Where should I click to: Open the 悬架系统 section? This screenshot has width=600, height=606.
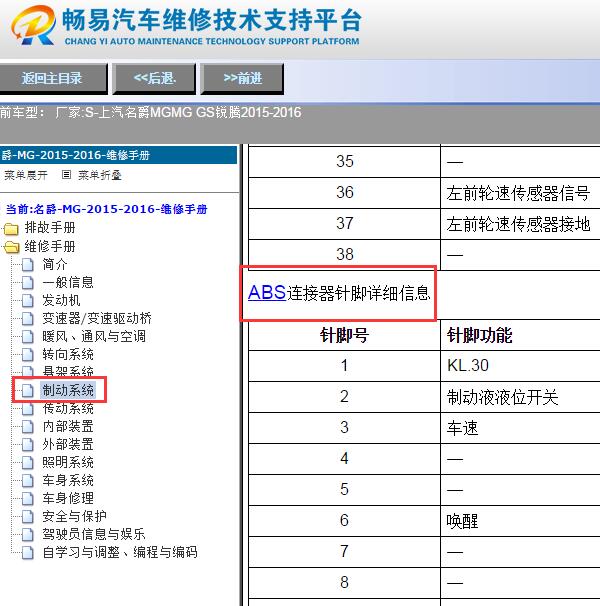click(x=68, y=371)
